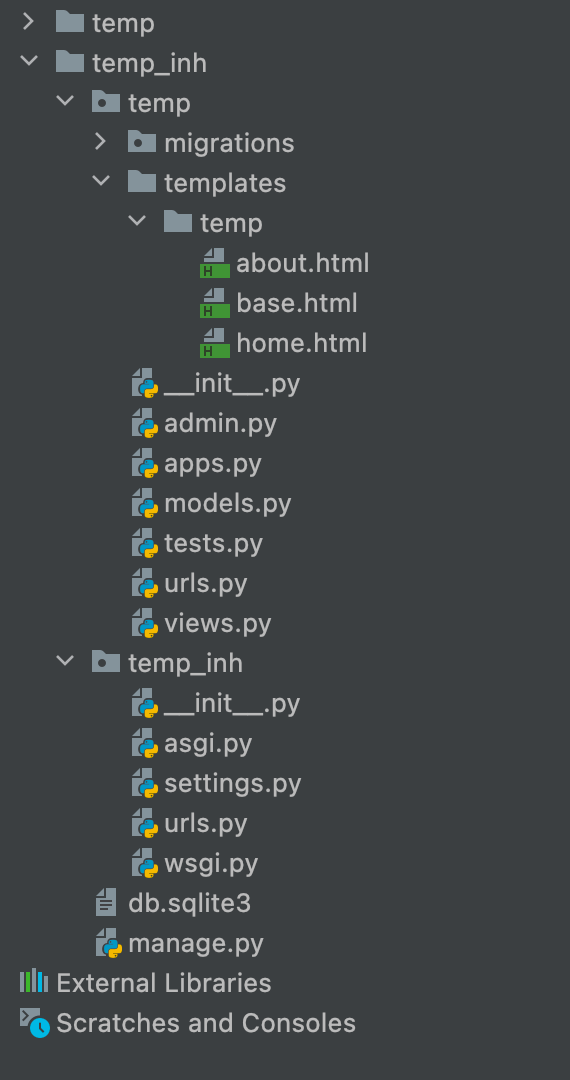Image resolution: width=570 pixels, height=1080 pixels.
Task: Click the Python icon beside admin.py
Action: pyautogui.click(x=145, y=423)
